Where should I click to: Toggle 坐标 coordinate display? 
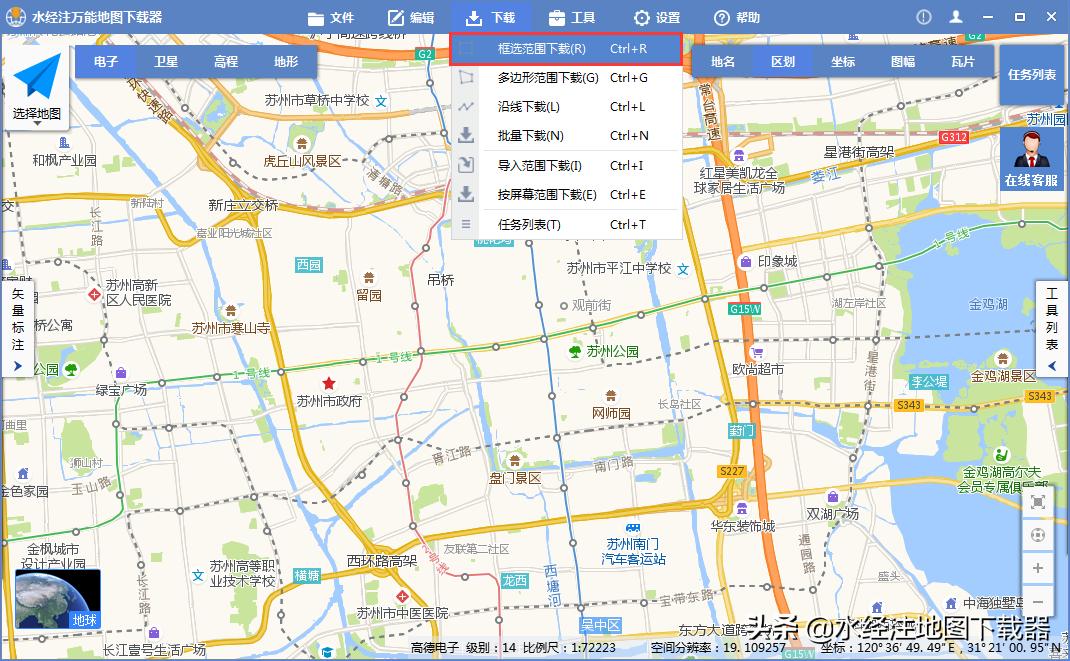[843, 61]
